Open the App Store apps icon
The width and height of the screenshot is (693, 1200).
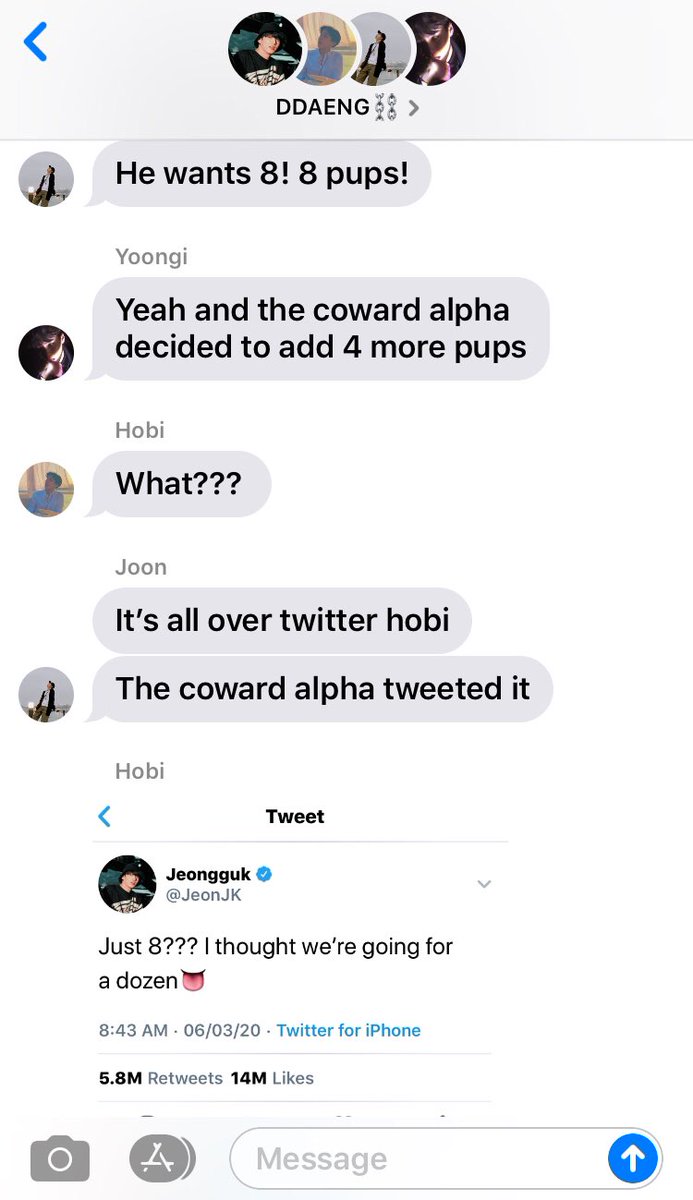[x=162, y=1159]
